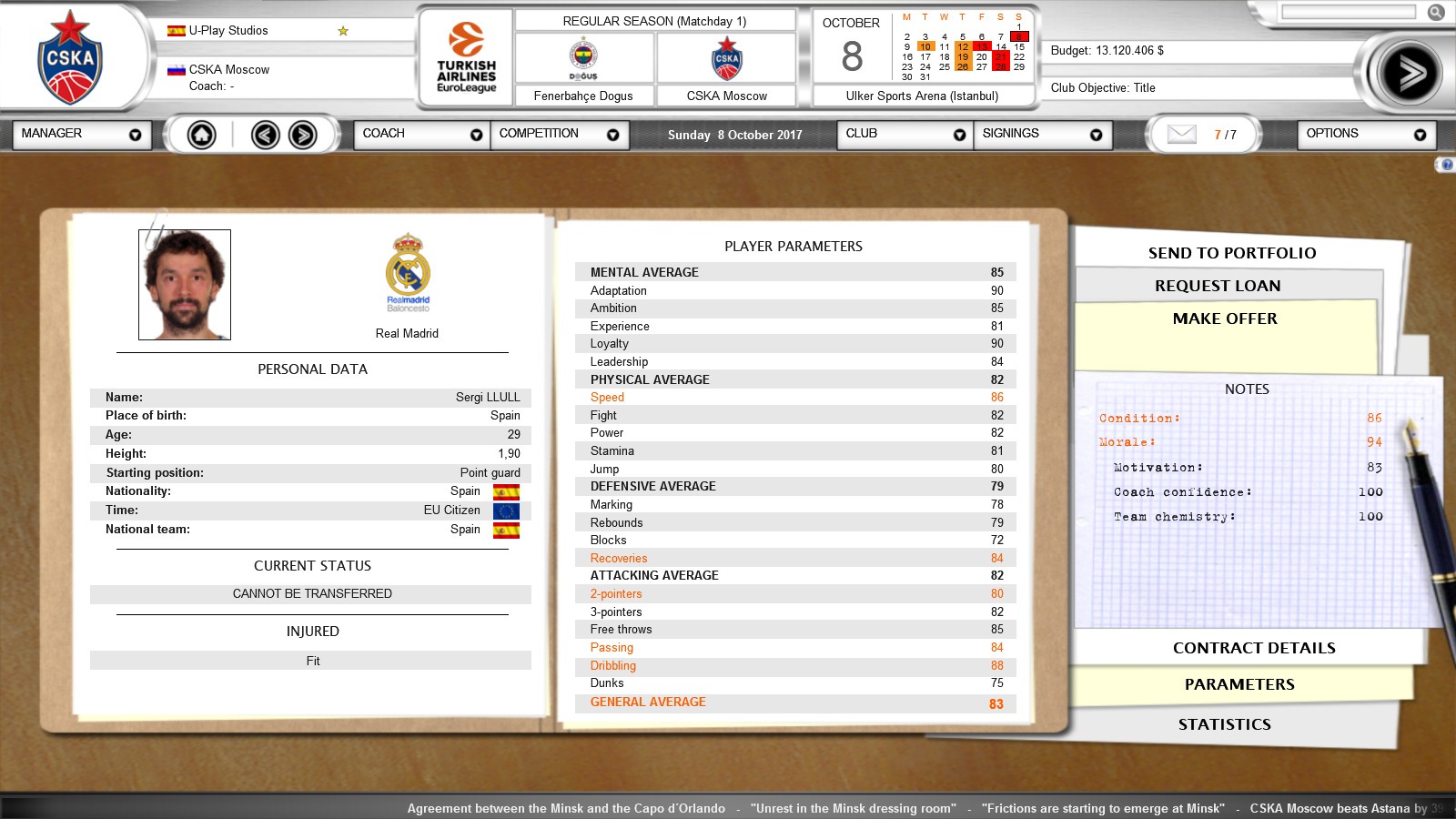Click the Leadership parameter row
1456x819 pixels.
pos(795,362)
